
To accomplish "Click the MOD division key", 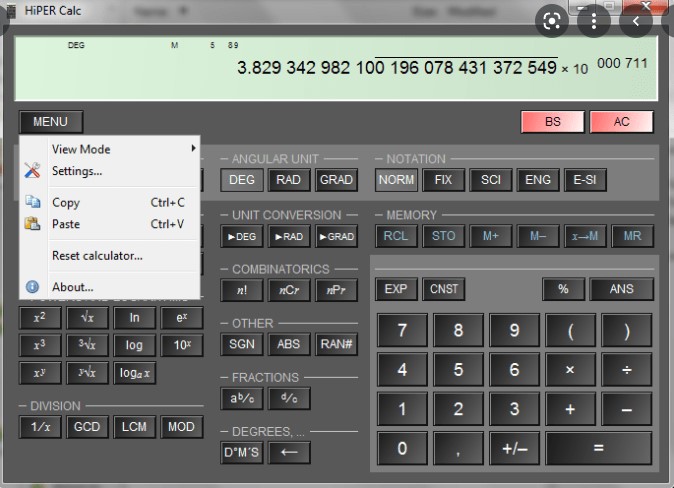I will [x=182, y=427].
